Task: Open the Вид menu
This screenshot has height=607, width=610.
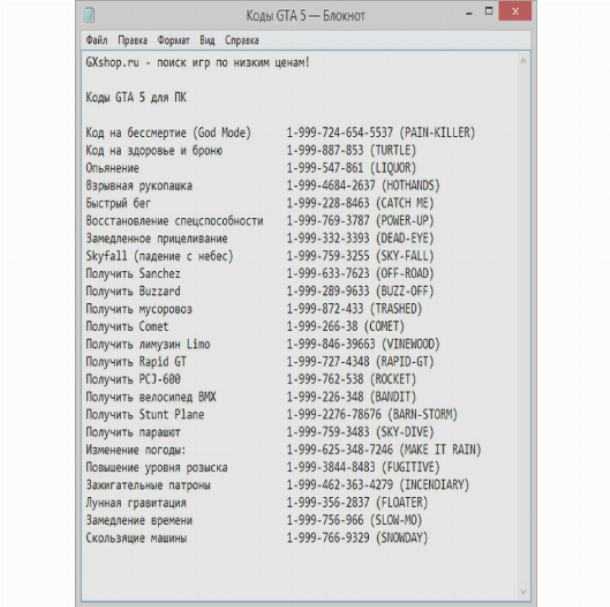Action: point(207,40)
